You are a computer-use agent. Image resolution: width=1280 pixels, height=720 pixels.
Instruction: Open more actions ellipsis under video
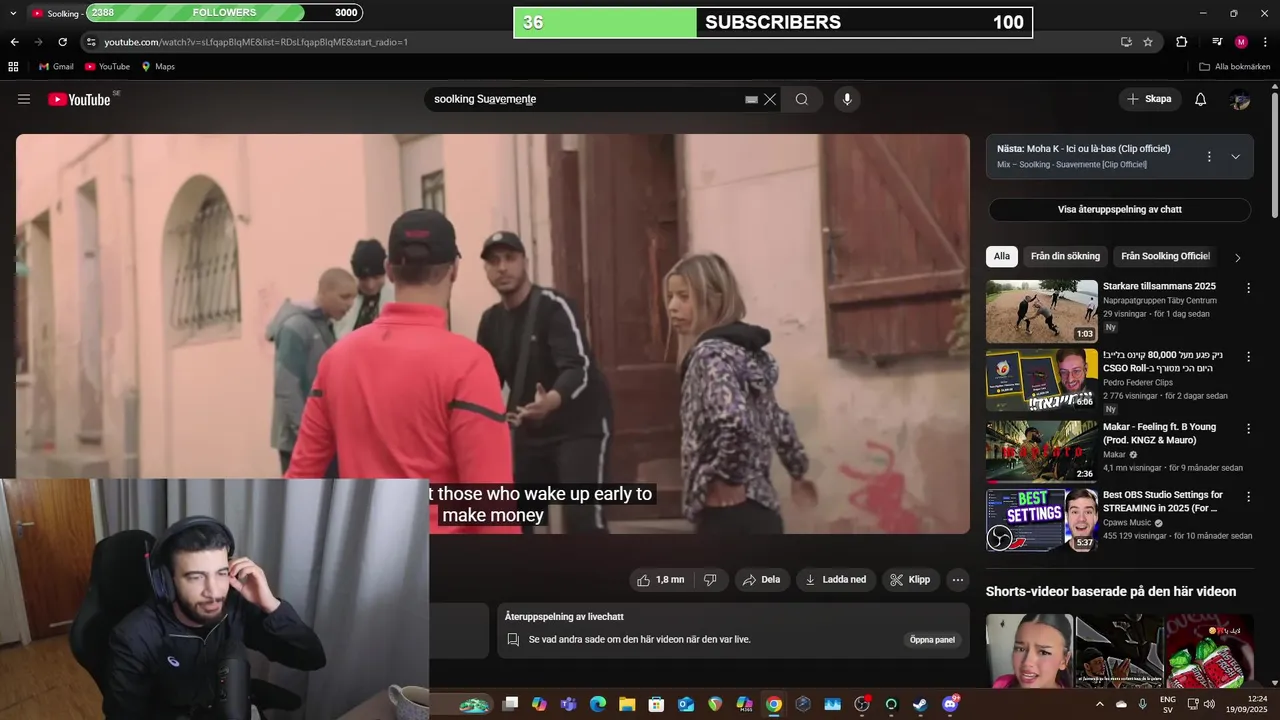(958, 580)
